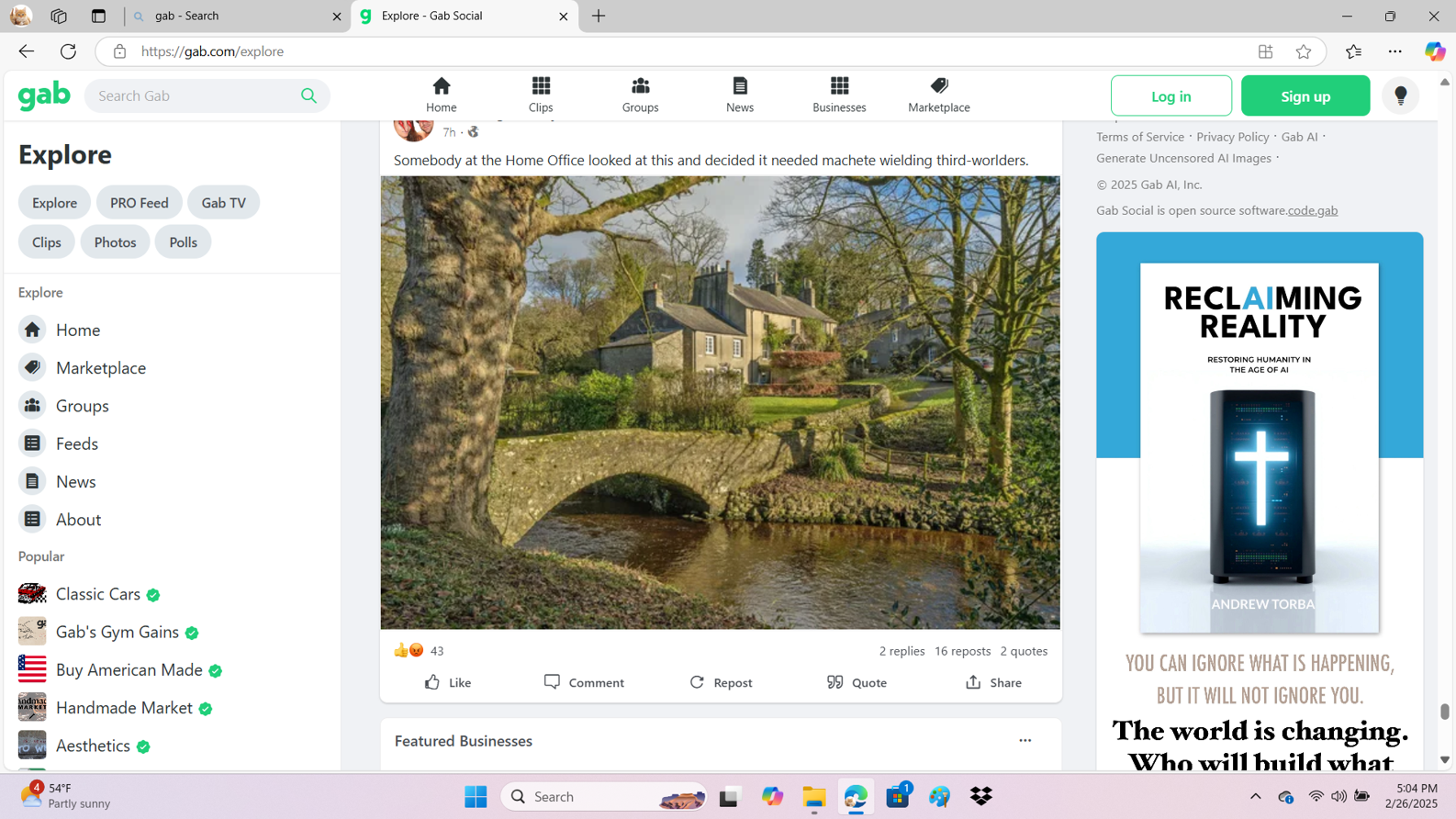
Task: Refresh the page
Action: click(x=68, y=51)
